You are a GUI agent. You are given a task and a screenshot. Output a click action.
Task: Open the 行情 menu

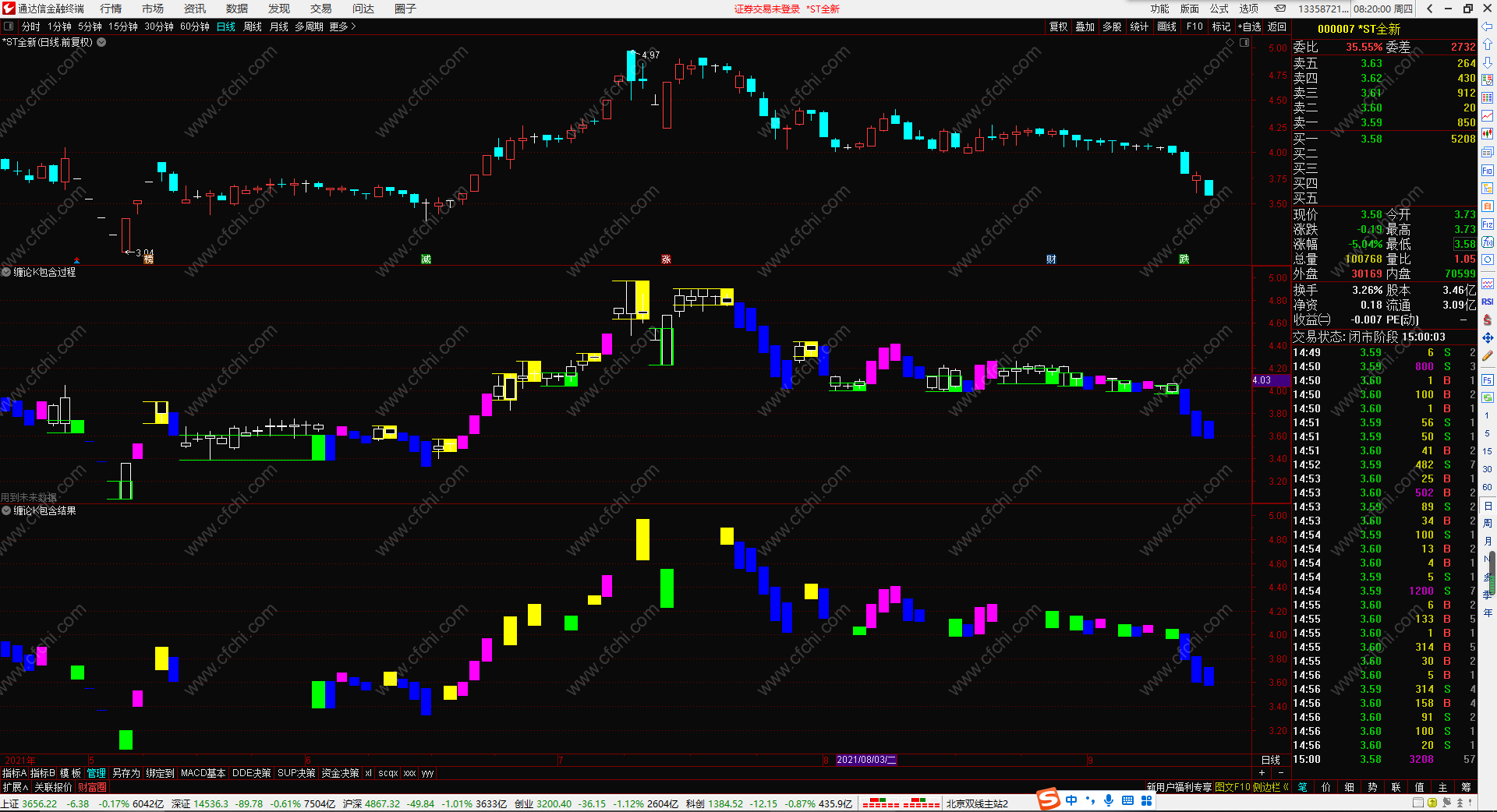click(111, 9)
